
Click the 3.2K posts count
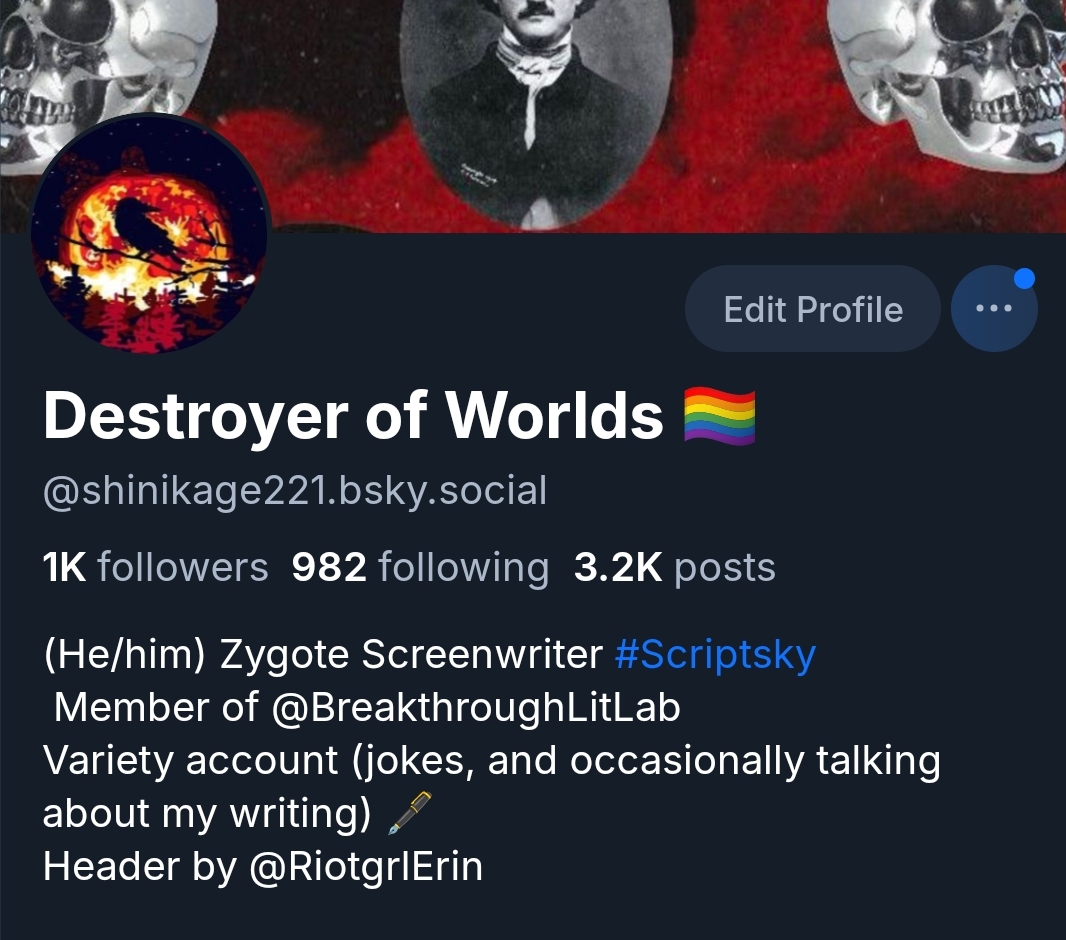[x=674, y=567]
